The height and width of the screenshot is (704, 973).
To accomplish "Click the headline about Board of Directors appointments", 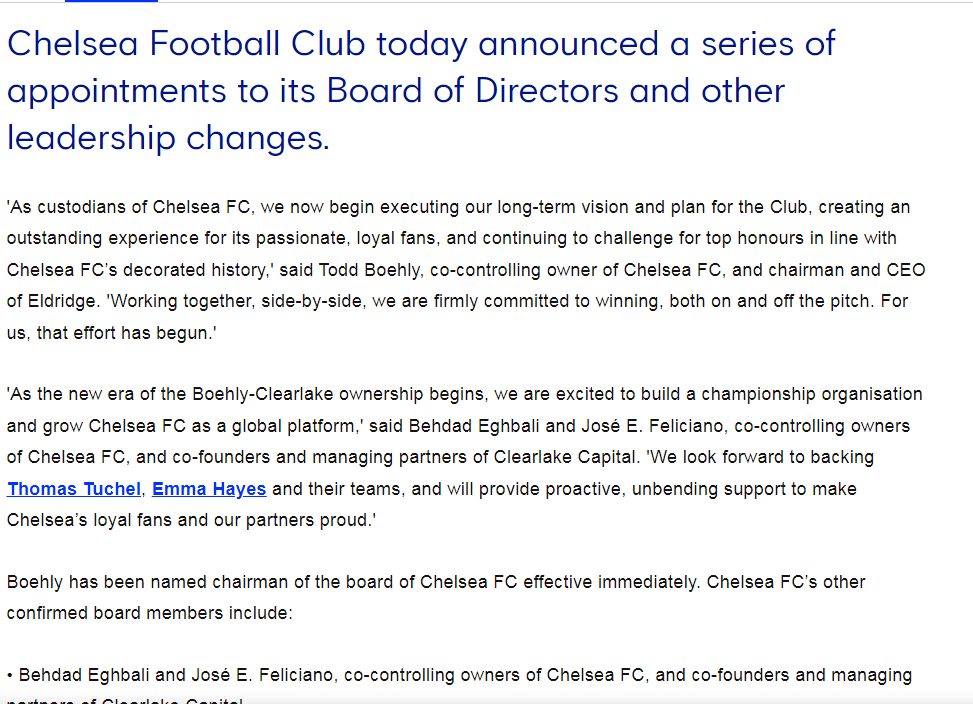I will point(421,91).
